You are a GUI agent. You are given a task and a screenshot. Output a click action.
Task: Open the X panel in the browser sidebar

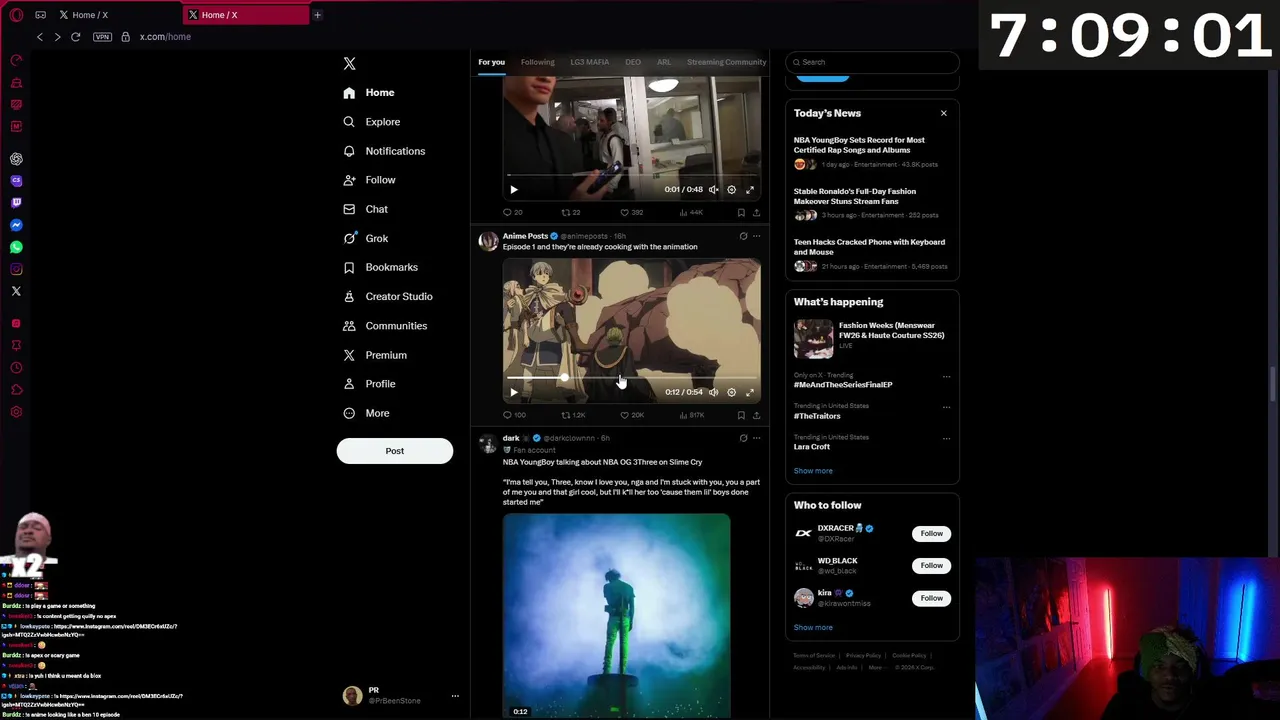[16, 291]
